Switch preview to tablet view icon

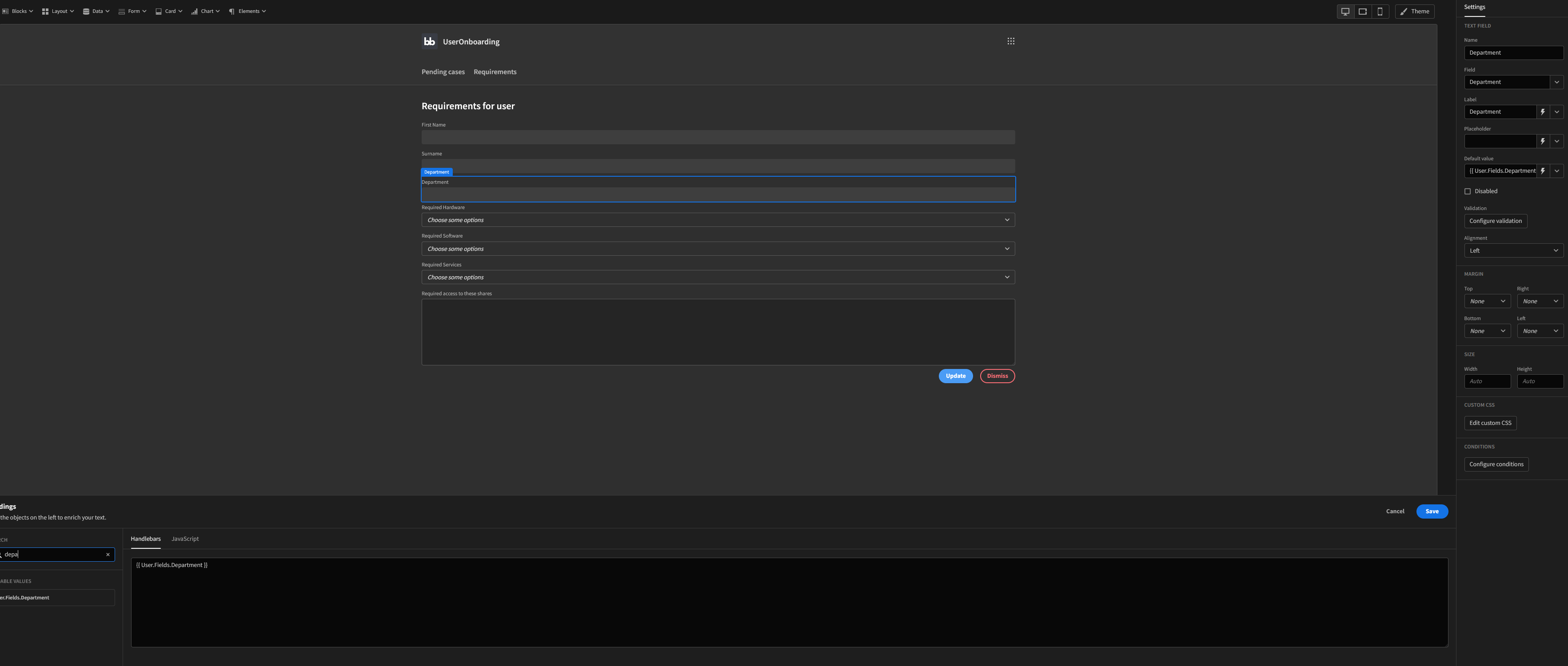click(1362, 11)
